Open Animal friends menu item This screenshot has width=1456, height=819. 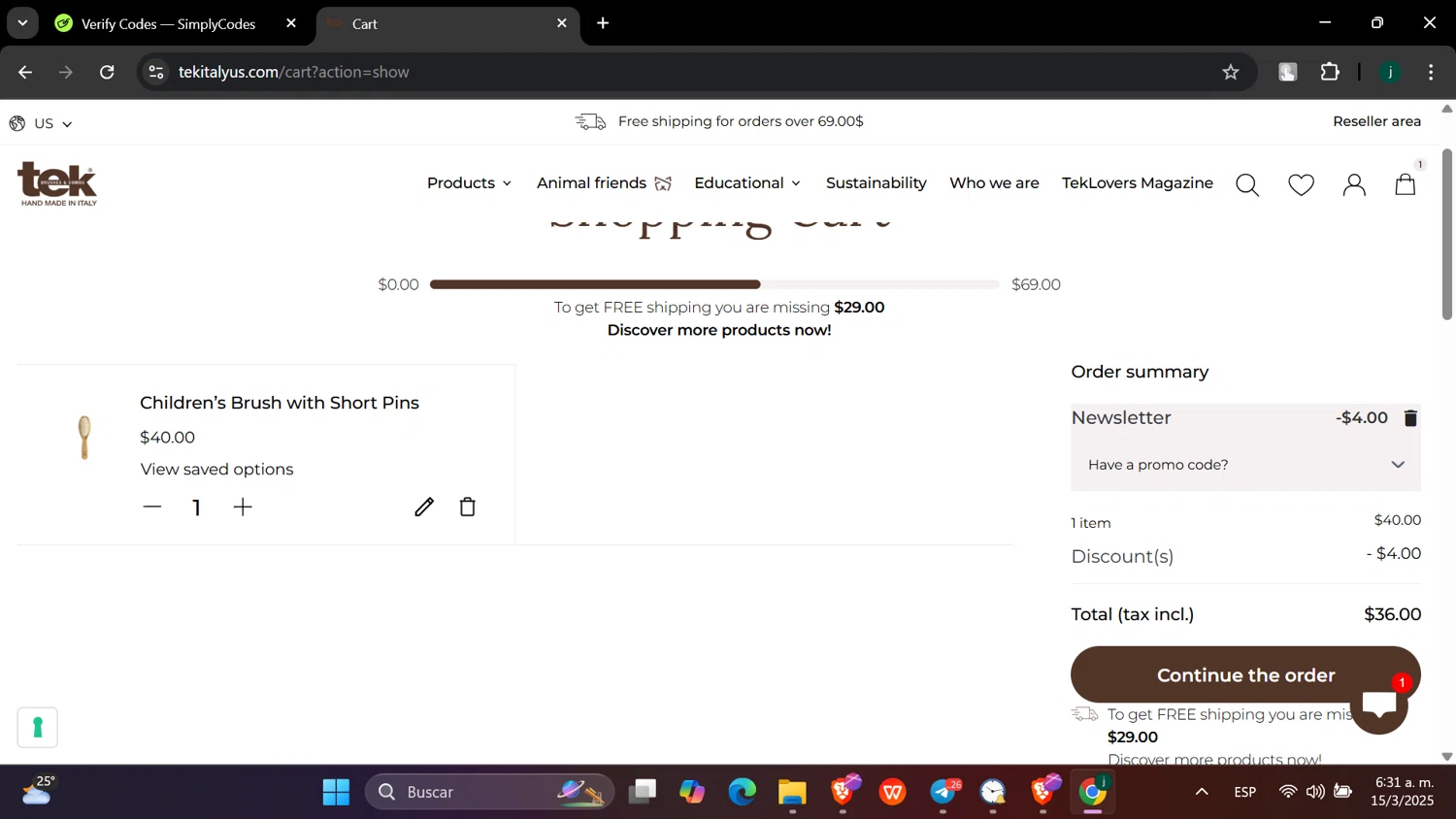pos(604,183)
